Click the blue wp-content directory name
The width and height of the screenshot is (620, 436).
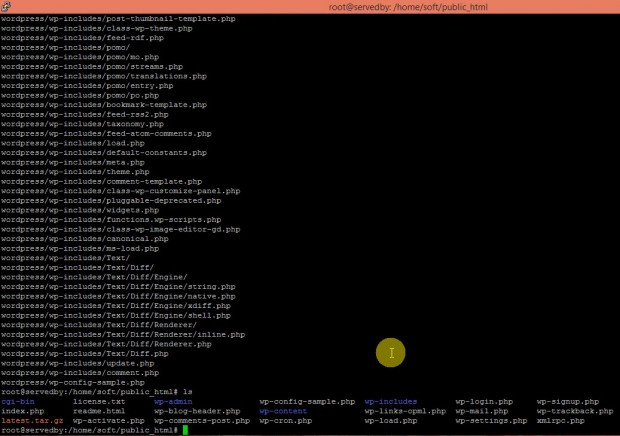pyautogui.click(x=283, y=411)
